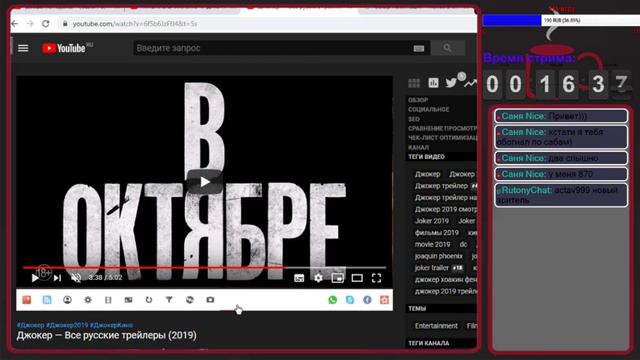Play the video from the control bar
The image size is (640, 360).
tap(35, 278)
